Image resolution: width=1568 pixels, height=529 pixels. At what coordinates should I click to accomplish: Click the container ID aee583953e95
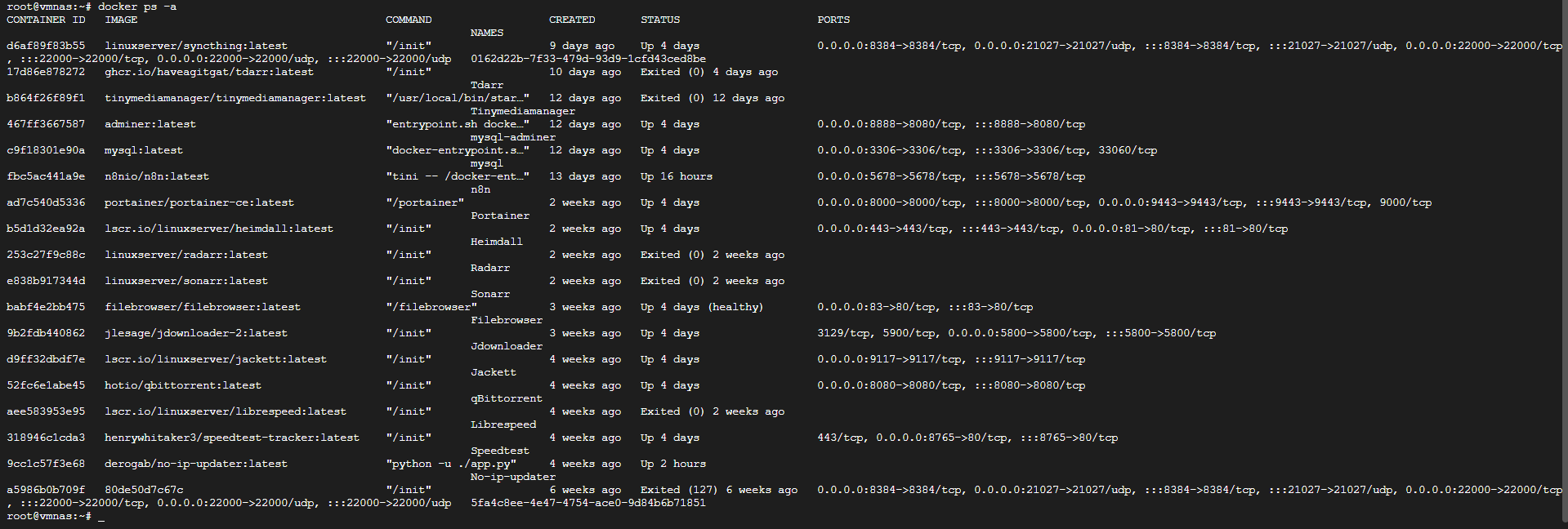[46, 411]
